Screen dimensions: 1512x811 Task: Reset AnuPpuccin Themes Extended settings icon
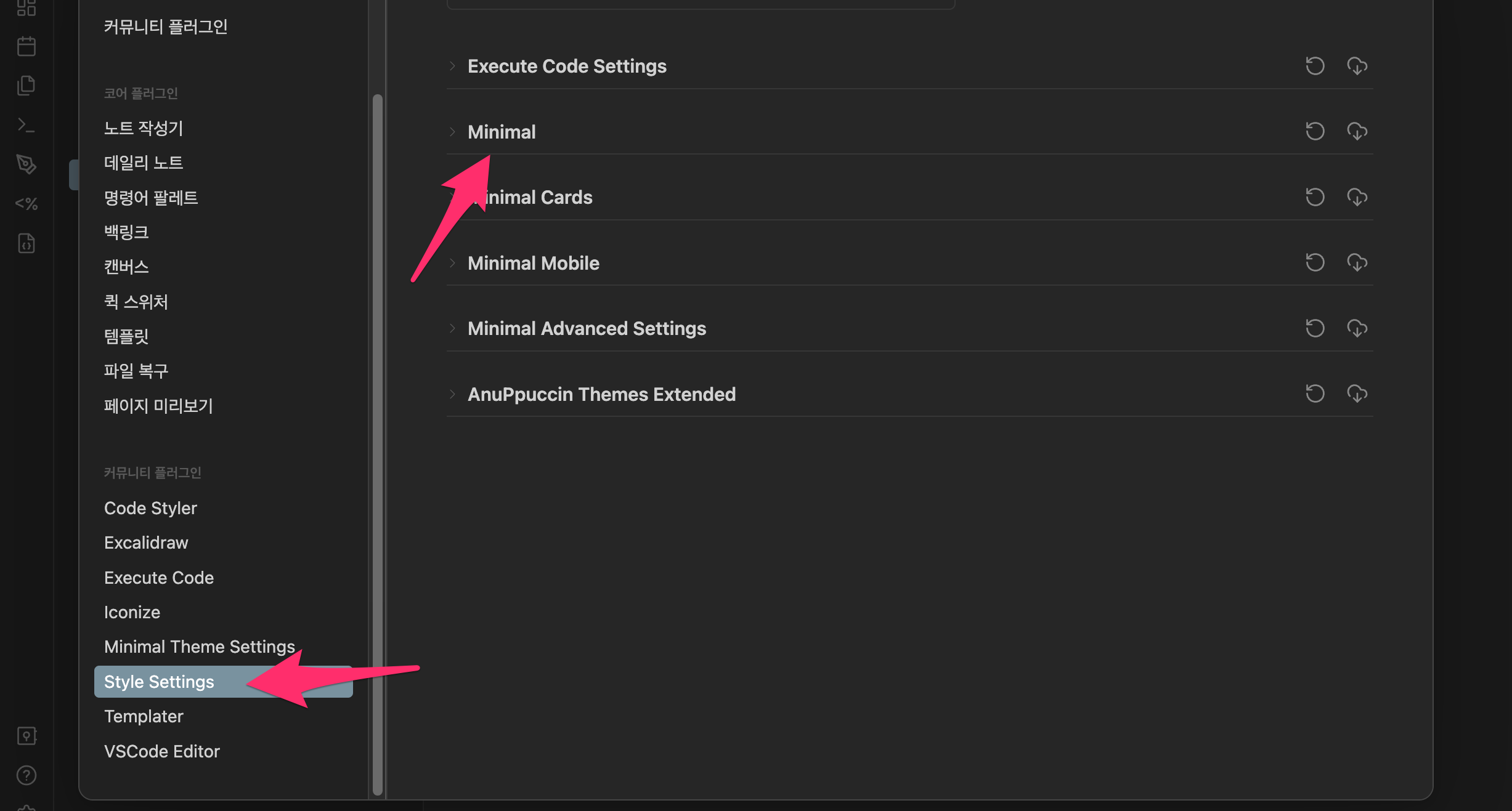click(x=1315, y=393)
